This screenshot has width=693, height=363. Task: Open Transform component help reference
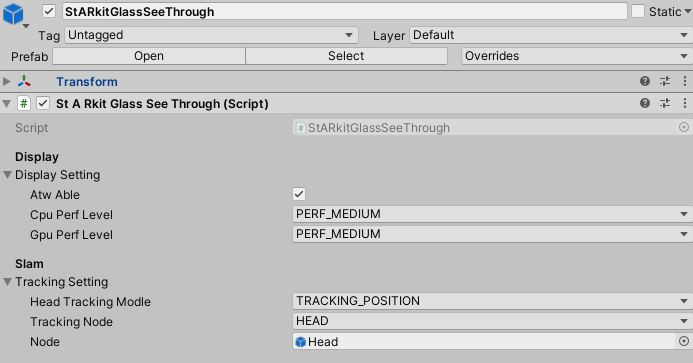[645, 81]
